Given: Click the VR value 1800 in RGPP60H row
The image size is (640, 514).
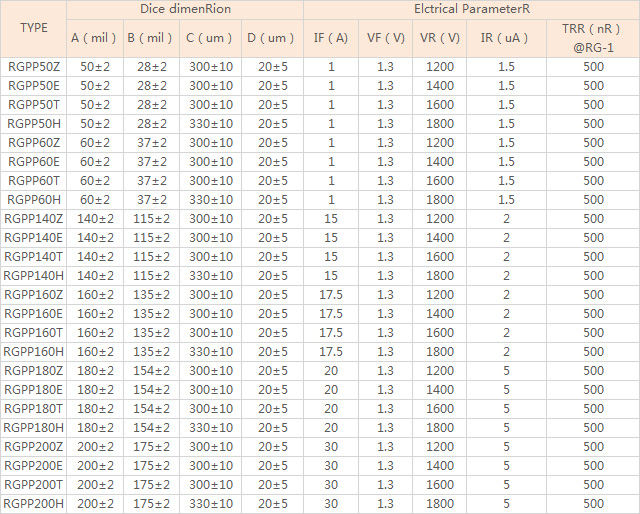Looking at the screenshot, I should [440, 200].
